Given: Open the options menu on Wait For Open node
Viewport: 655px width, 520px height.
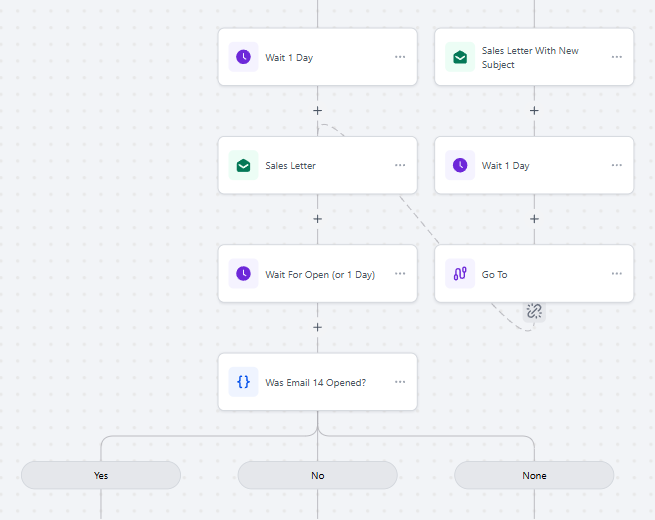Looking at the screenshot, I should pyautogui.click(x=400, y=274).
